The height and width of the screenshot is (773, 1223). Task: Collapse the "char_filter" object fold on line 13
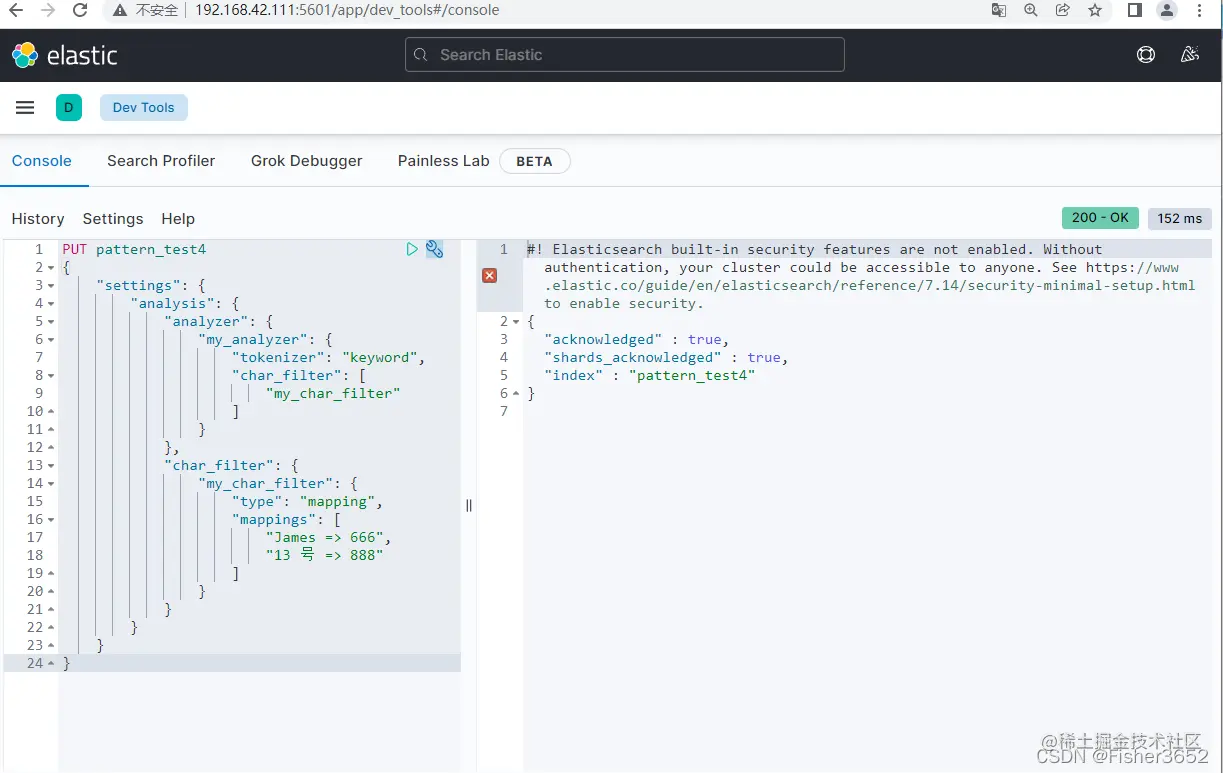pyautogui.click(x=51, y=466)
